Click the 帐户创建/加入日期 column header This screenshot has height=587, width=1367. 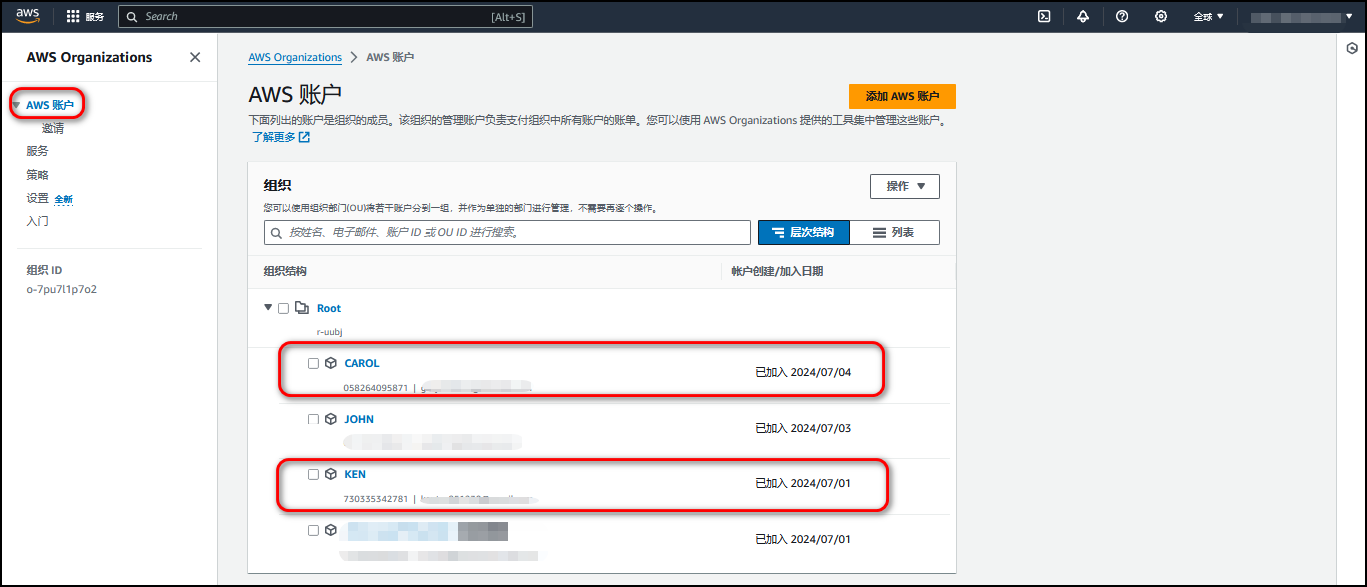point(777,271)
